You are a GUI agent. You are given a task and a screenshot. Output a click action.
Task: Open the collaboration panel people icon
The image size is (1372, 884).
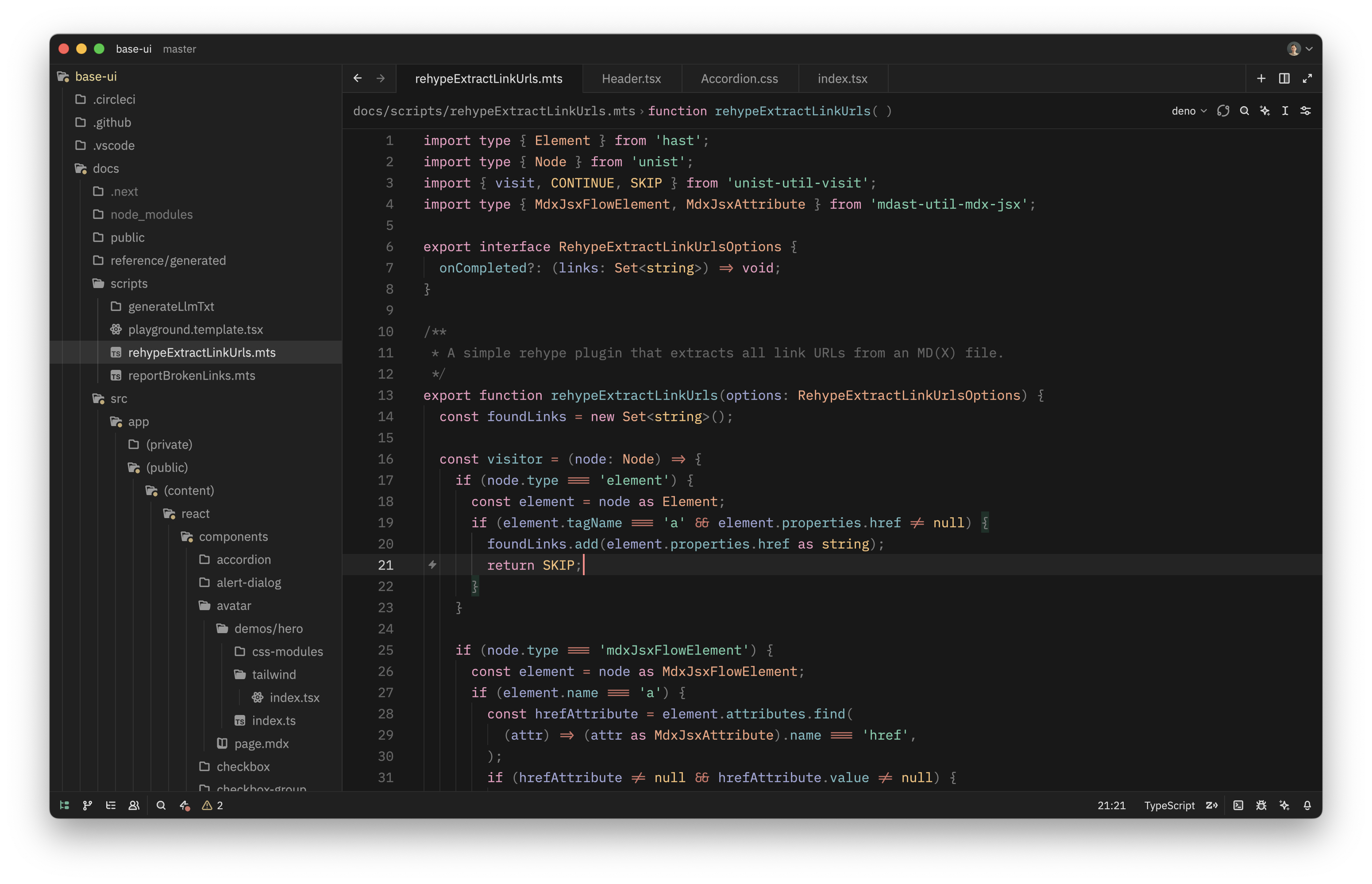click(134, 805)
